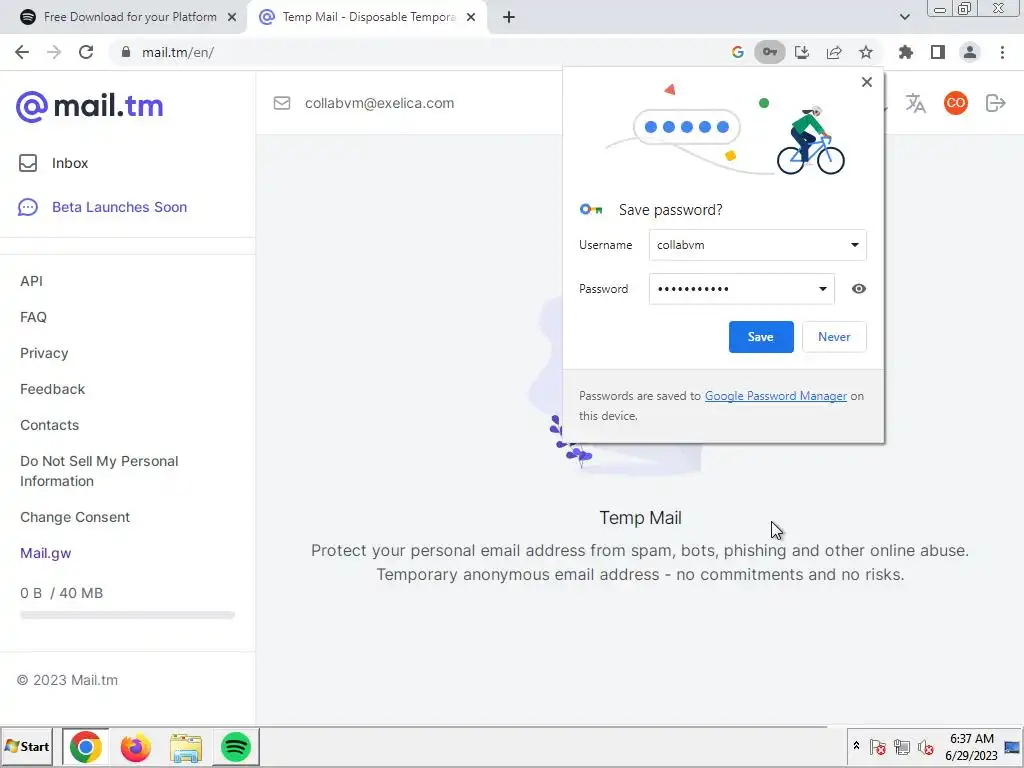This screenshot has width=1024, height=768.
Task: Click the install app icon in address bar
Action: click(x=802, y=52)
